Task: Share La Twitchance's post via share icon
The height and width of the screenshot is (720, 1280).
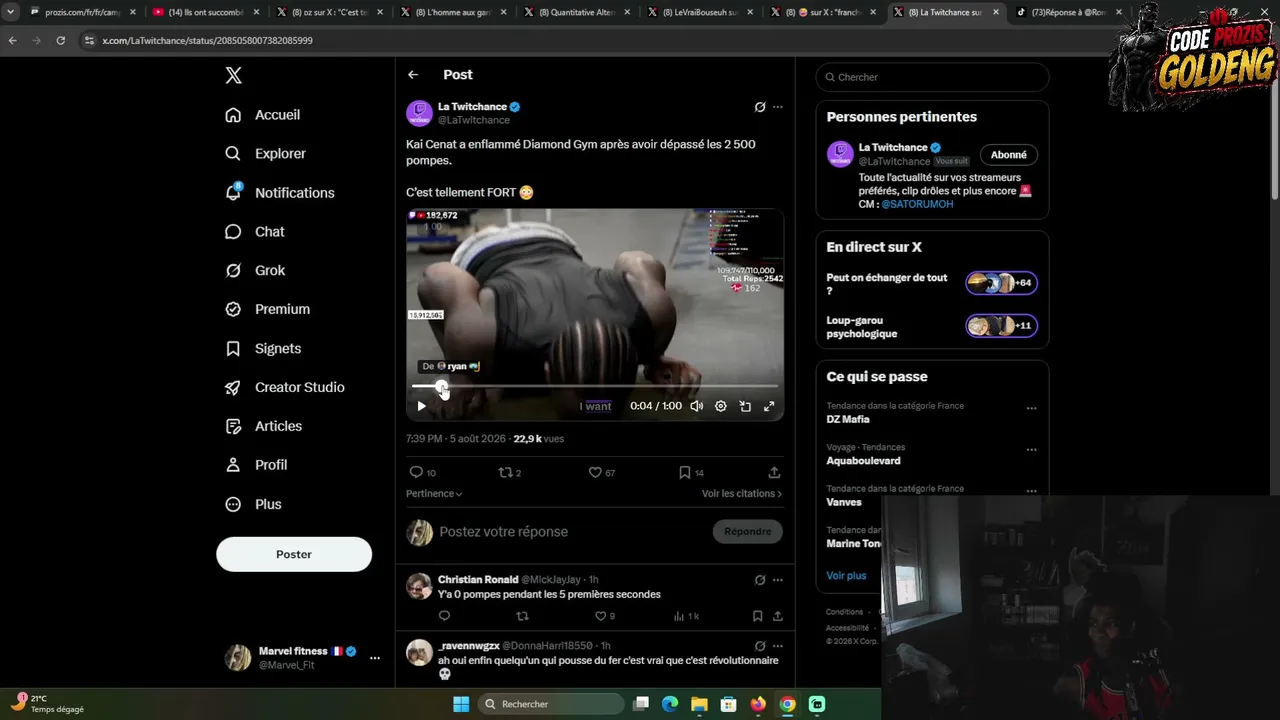Action: pyautogui.click(x=774, y=472)
